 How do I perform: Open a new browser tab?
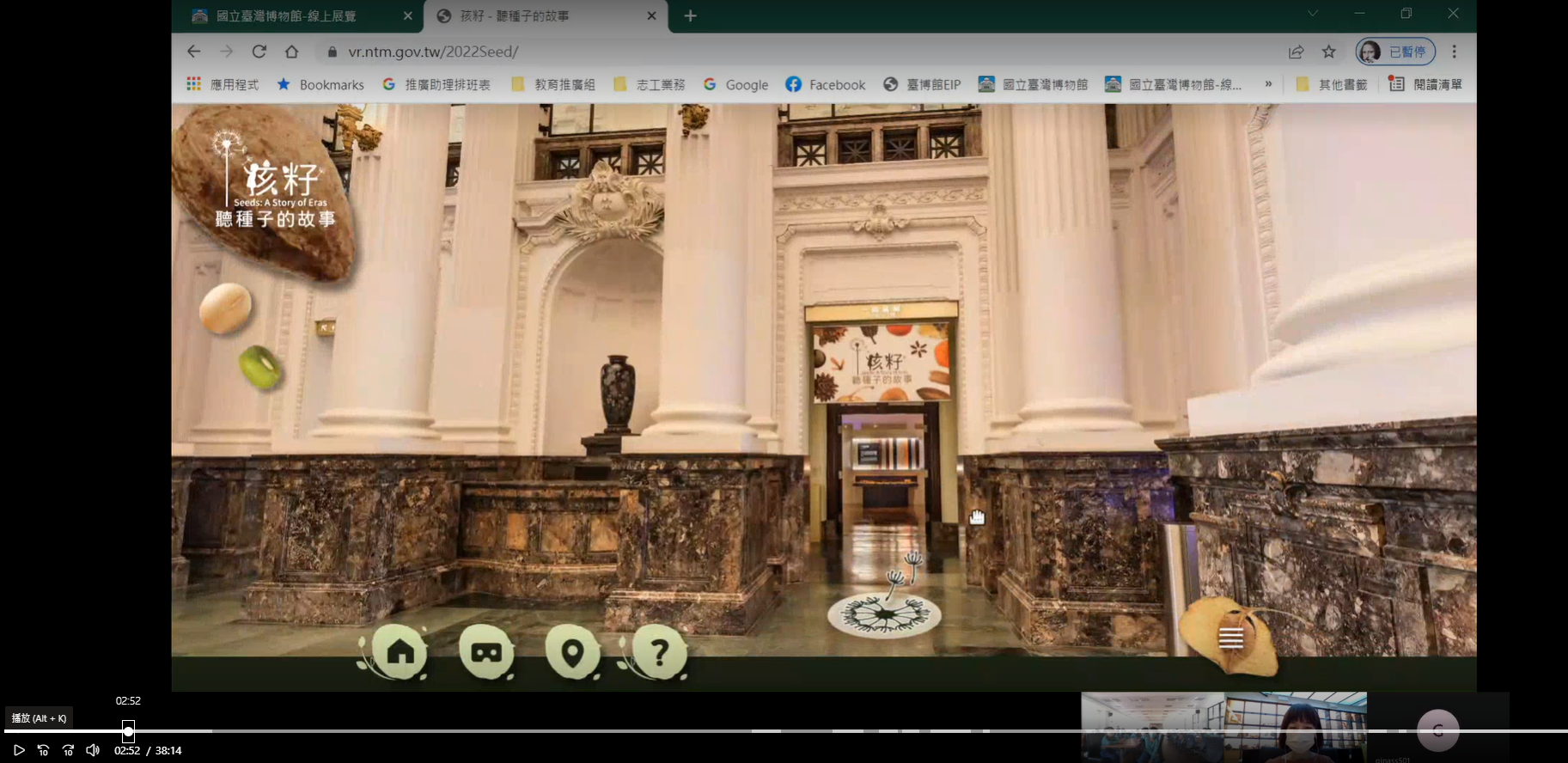pyautogui.click(x=690, y=16)
